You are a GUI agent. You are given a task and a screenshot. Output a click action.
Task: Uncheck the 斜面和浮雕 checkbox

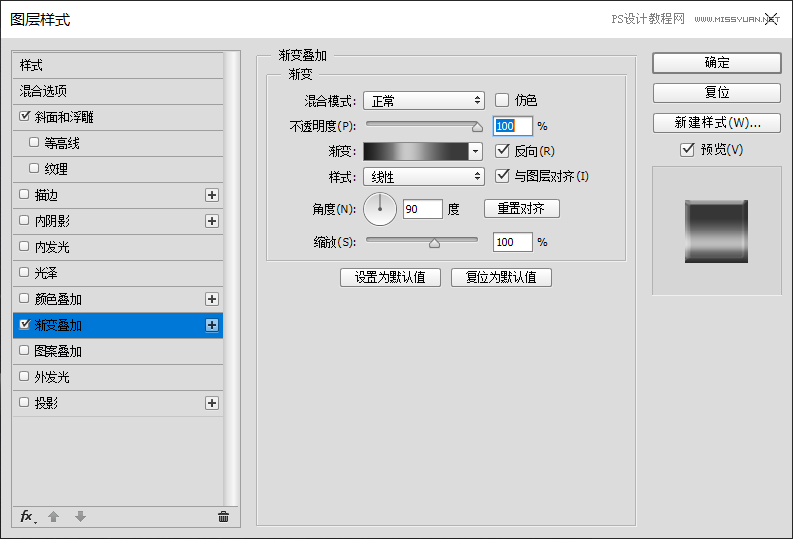[24, 116]
